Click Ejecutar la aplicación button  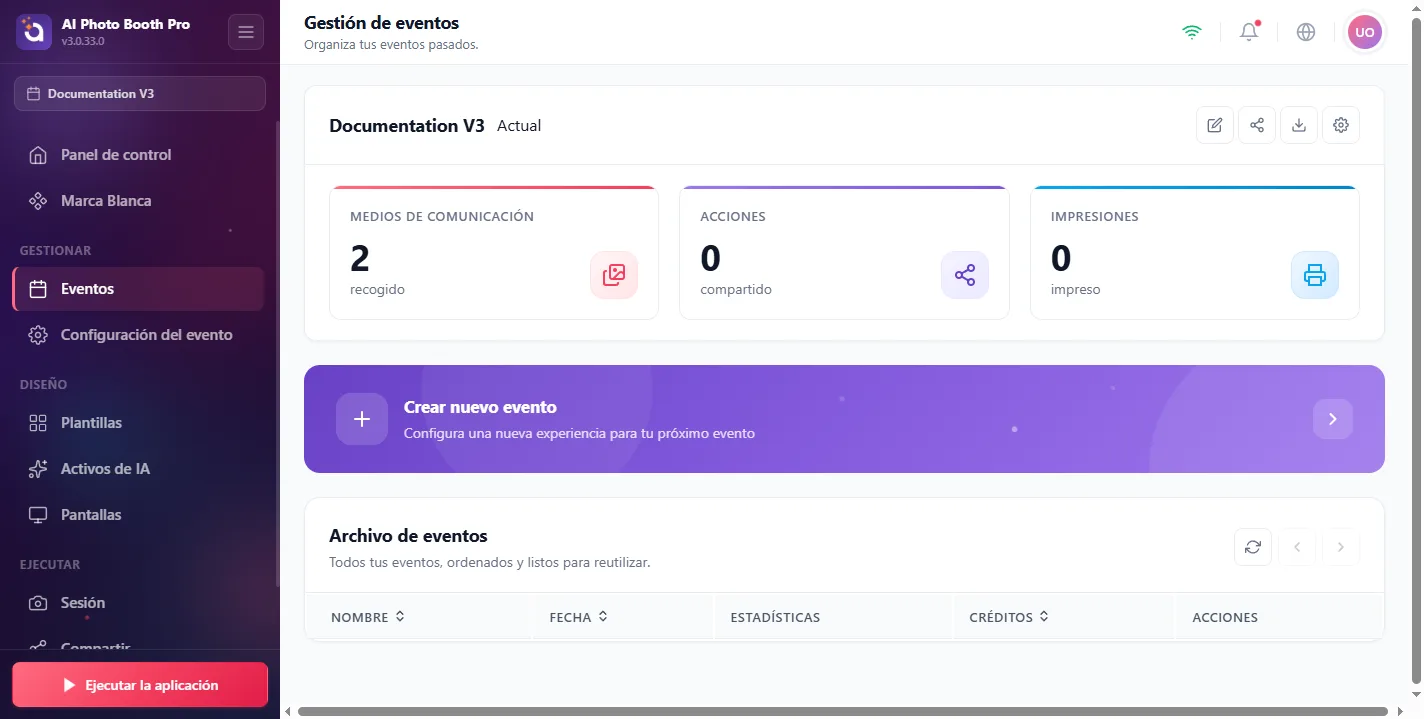tap(140, 685)
